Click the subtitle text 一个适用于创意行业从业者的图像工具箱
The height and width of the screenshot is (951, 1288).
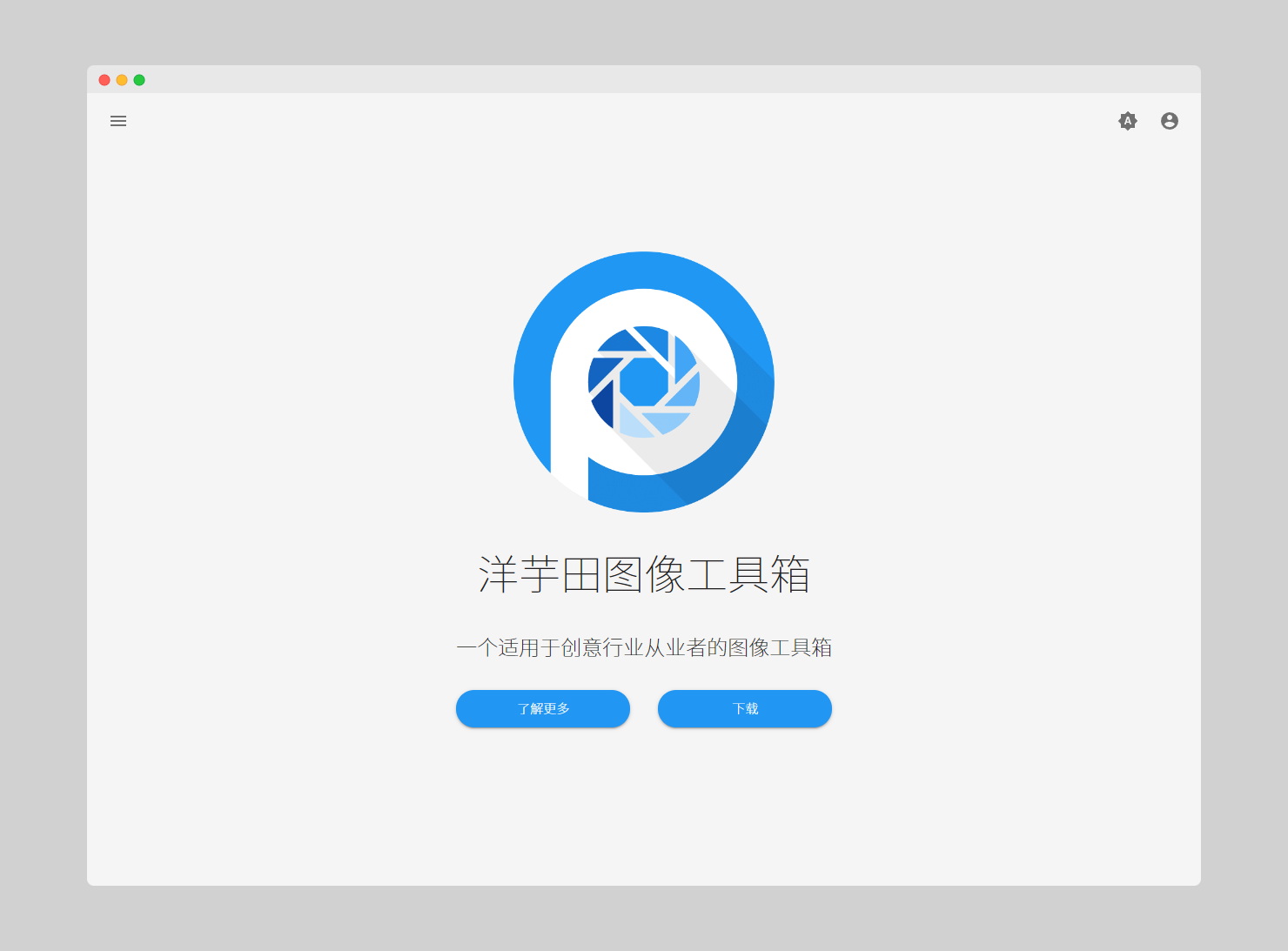tap(644, 647)
